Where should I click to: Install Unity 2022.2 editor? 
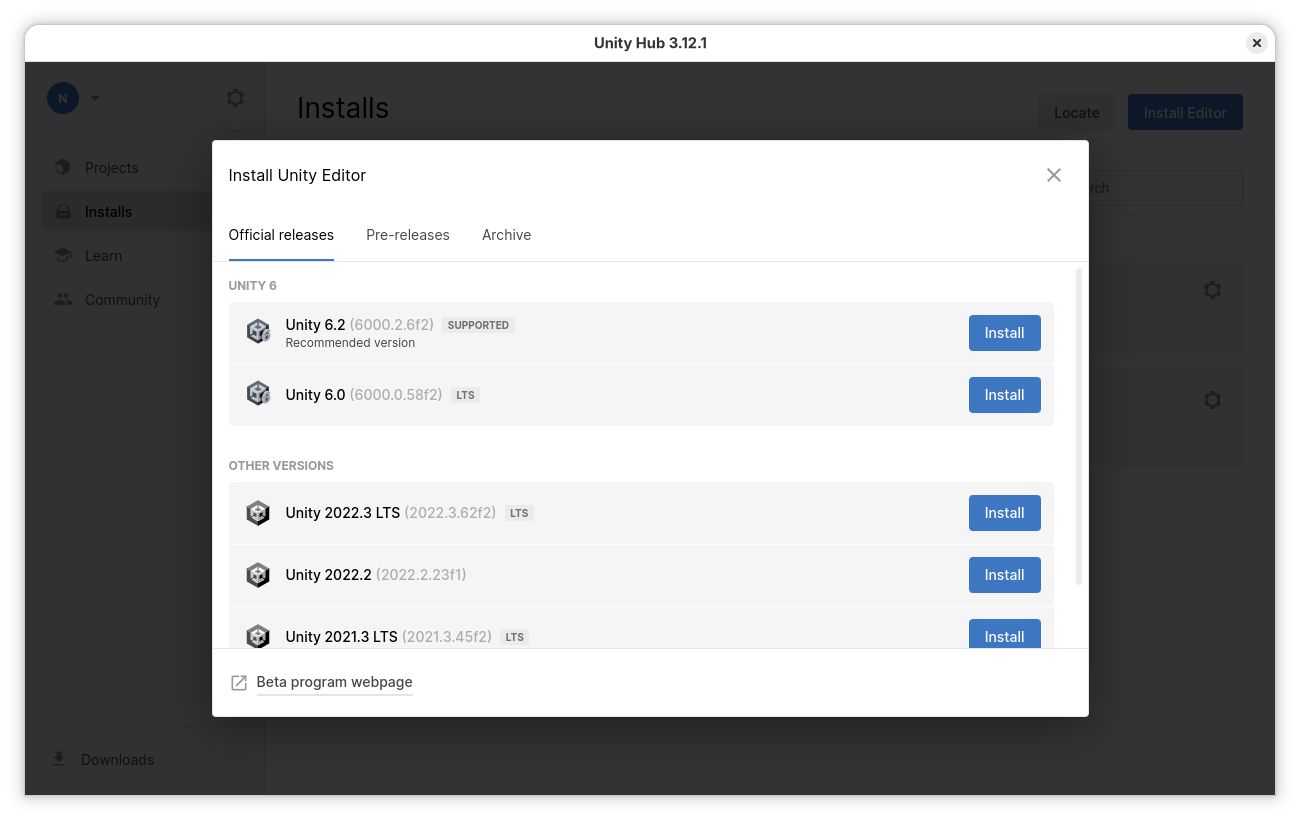coord(1004,575)
